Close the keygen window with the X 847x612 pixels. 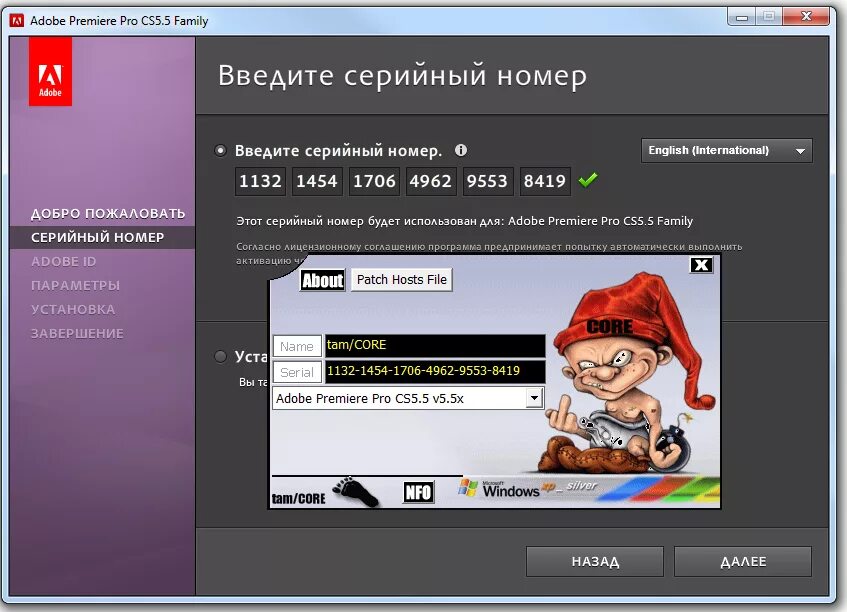point(702,265)
